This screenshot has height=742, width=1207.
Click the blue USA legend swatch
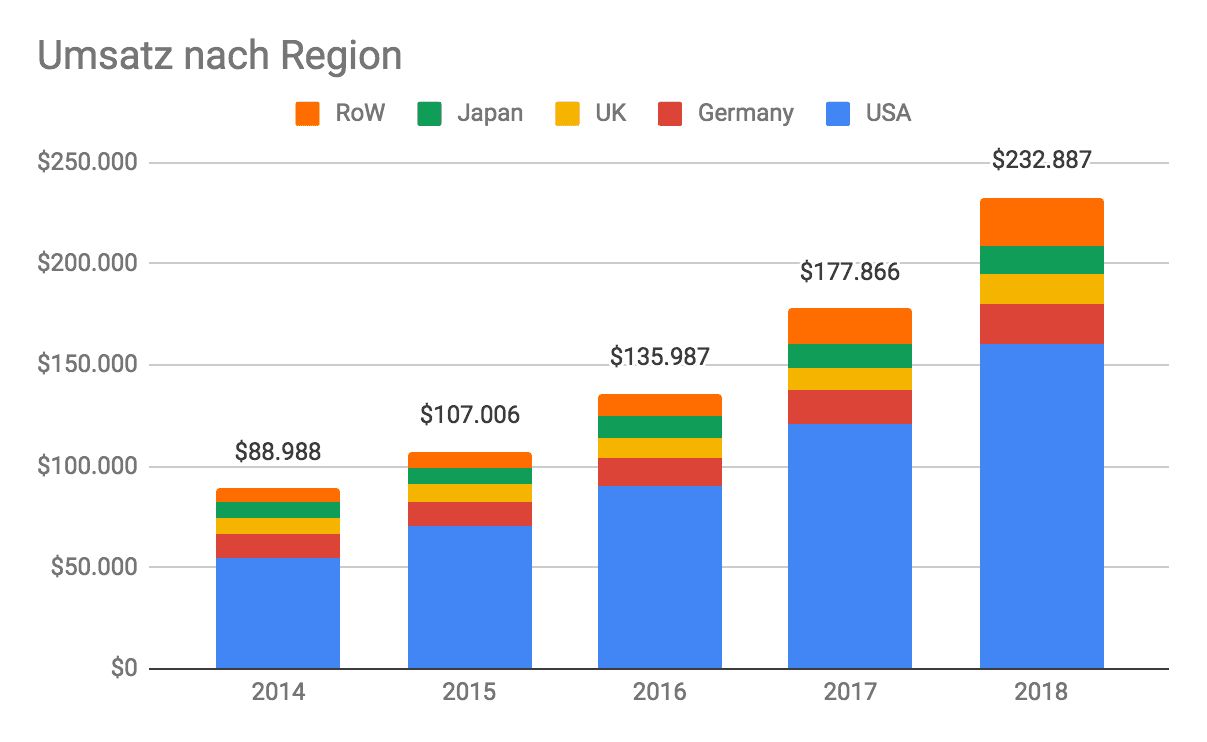pos(838,114)
